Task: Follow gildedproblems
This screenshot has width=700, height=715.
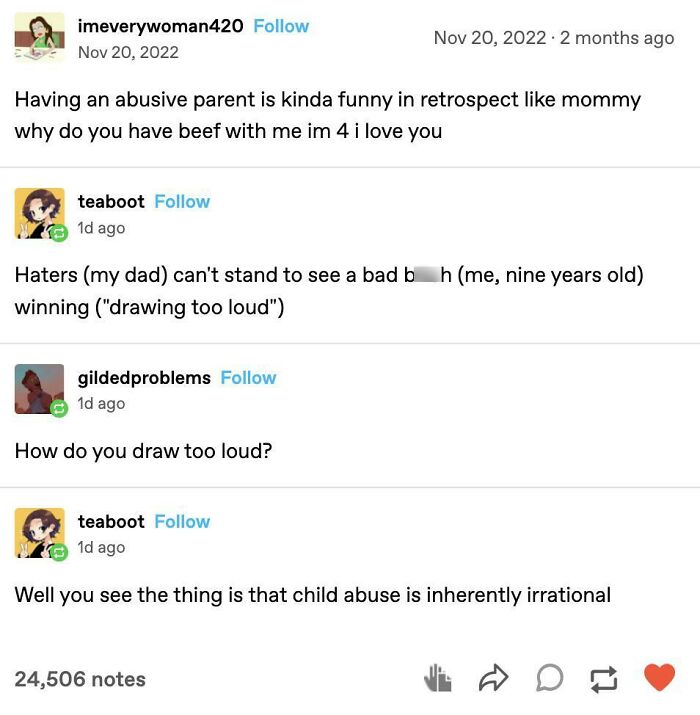Action: pyautogui.click(x=248, y=377)
